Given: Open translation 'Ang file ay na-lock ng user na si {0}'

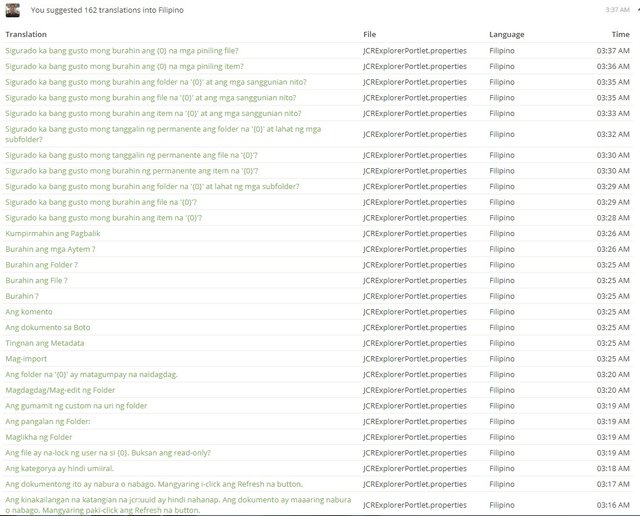Looking at the screenshot, I should tap(108, 452).
